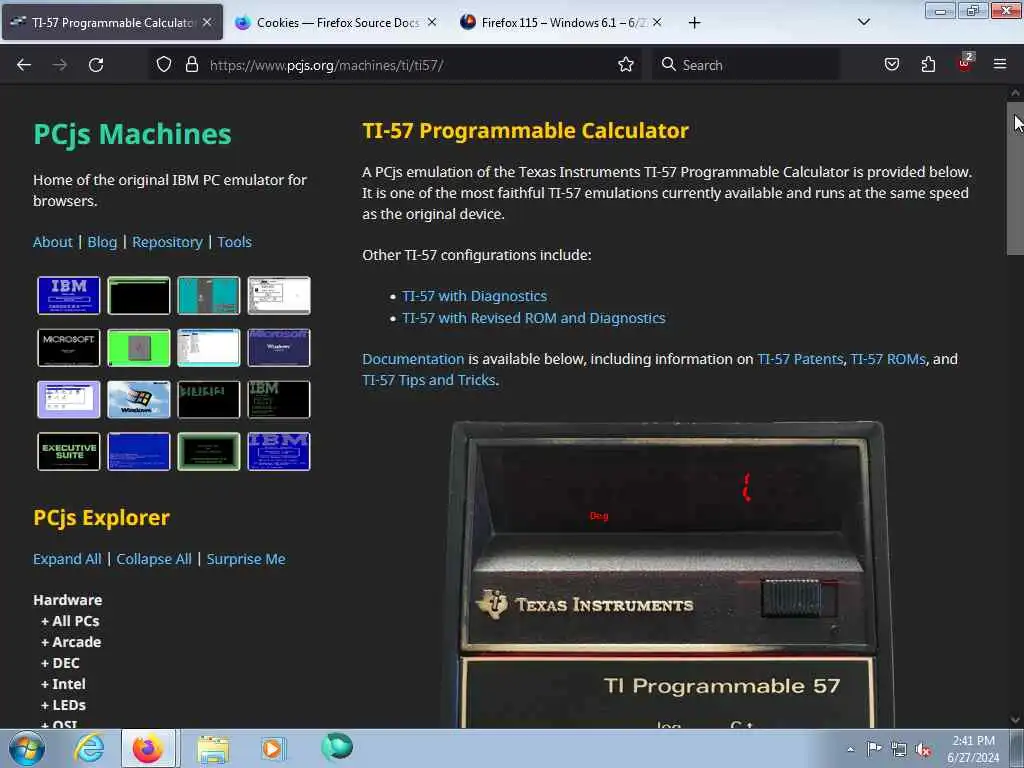Open the blue IBM machine thumbnail, first row
This screenshot has width=1024, height=768.
tap(69, 295)
